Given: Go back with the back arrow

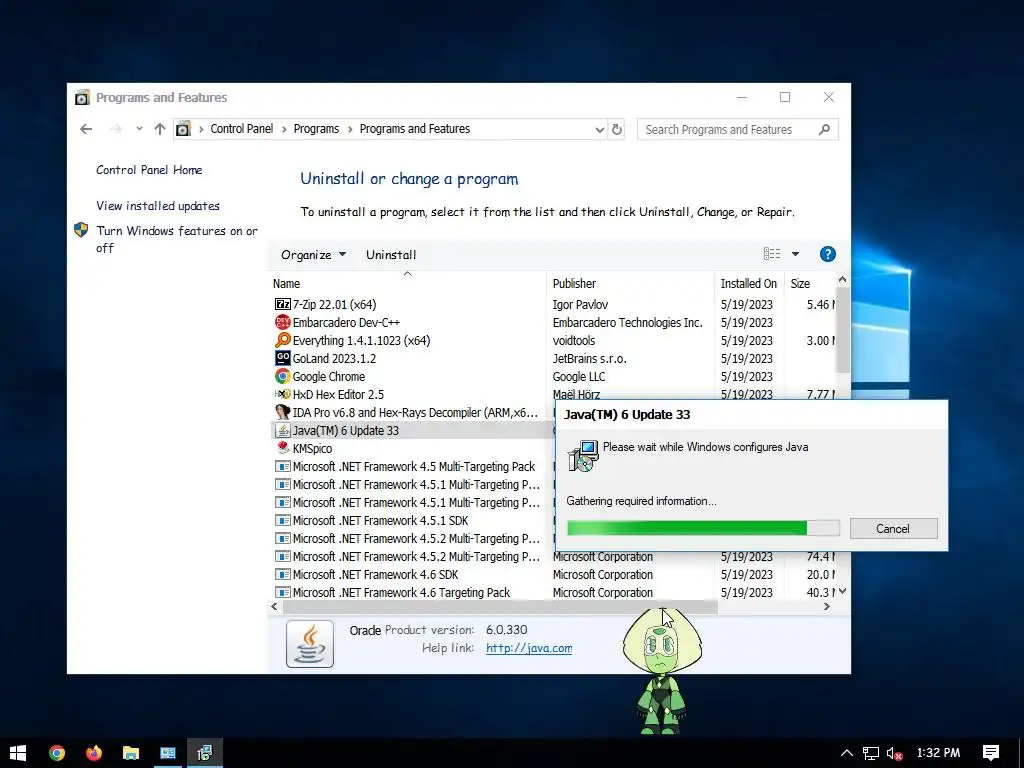Looking at the screenshot, I should (x=86, y=129).
